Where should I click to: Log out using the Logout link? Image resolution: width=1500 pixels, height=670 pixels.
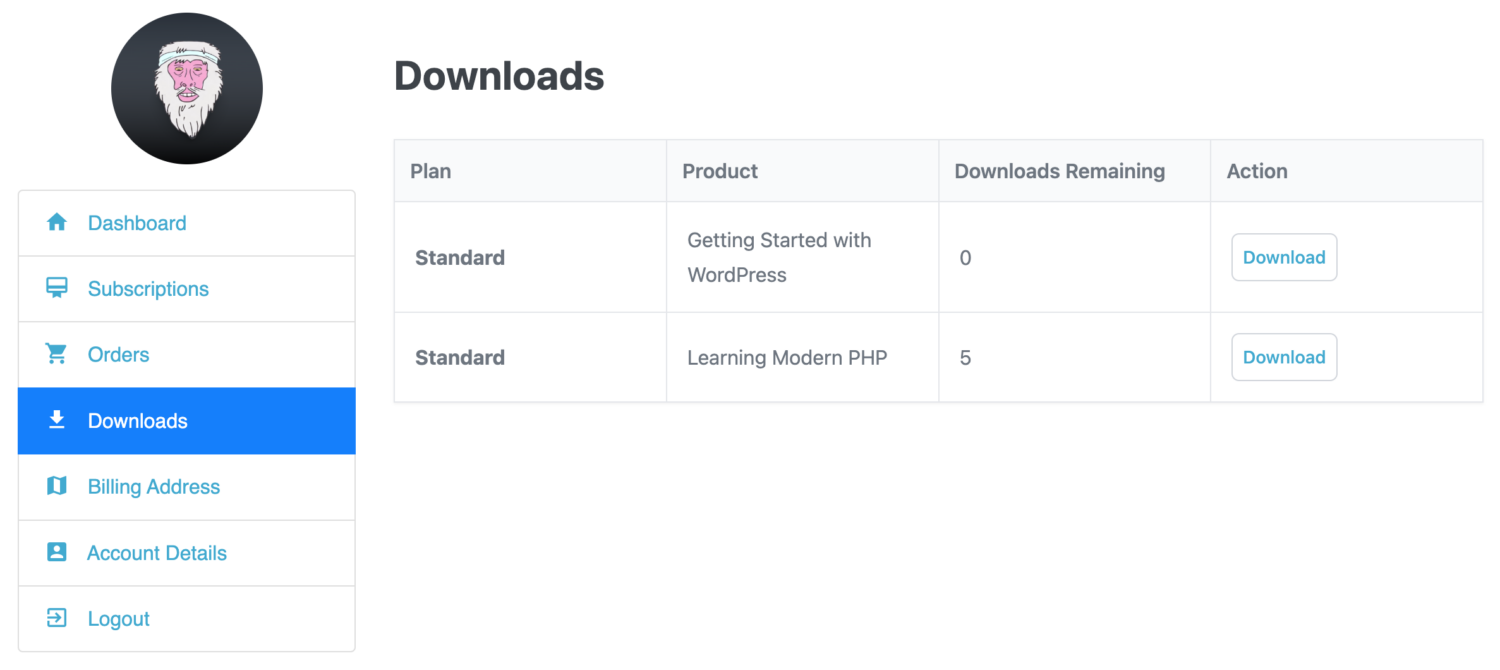coord(187,619)
